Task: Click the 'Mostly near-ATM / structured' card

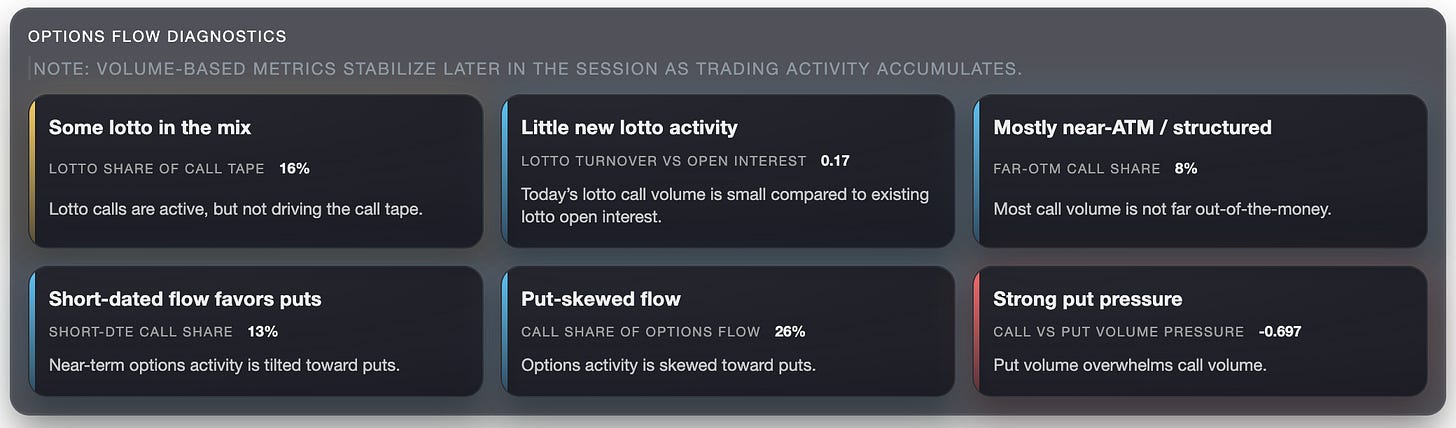Action: click(1200, 170)
